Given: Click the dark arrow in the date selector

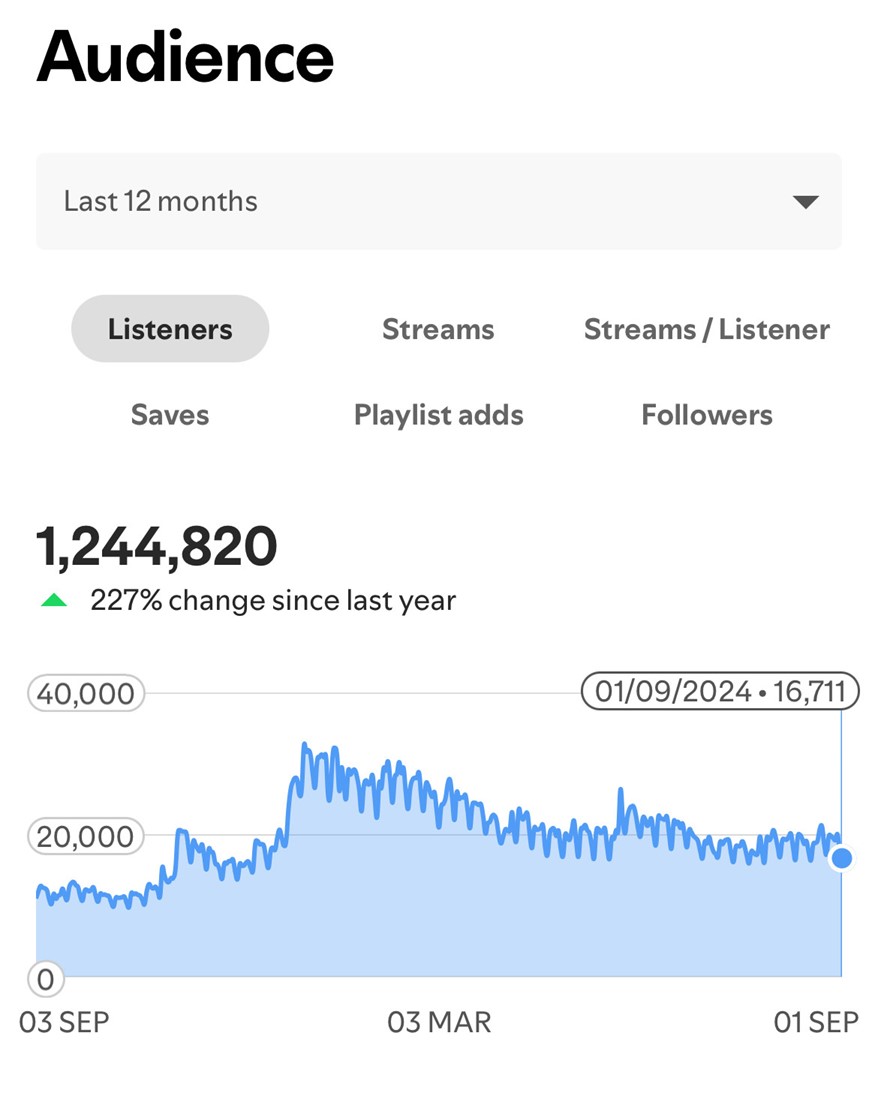Looking at the screenshot, I should [x=805, y=202].
